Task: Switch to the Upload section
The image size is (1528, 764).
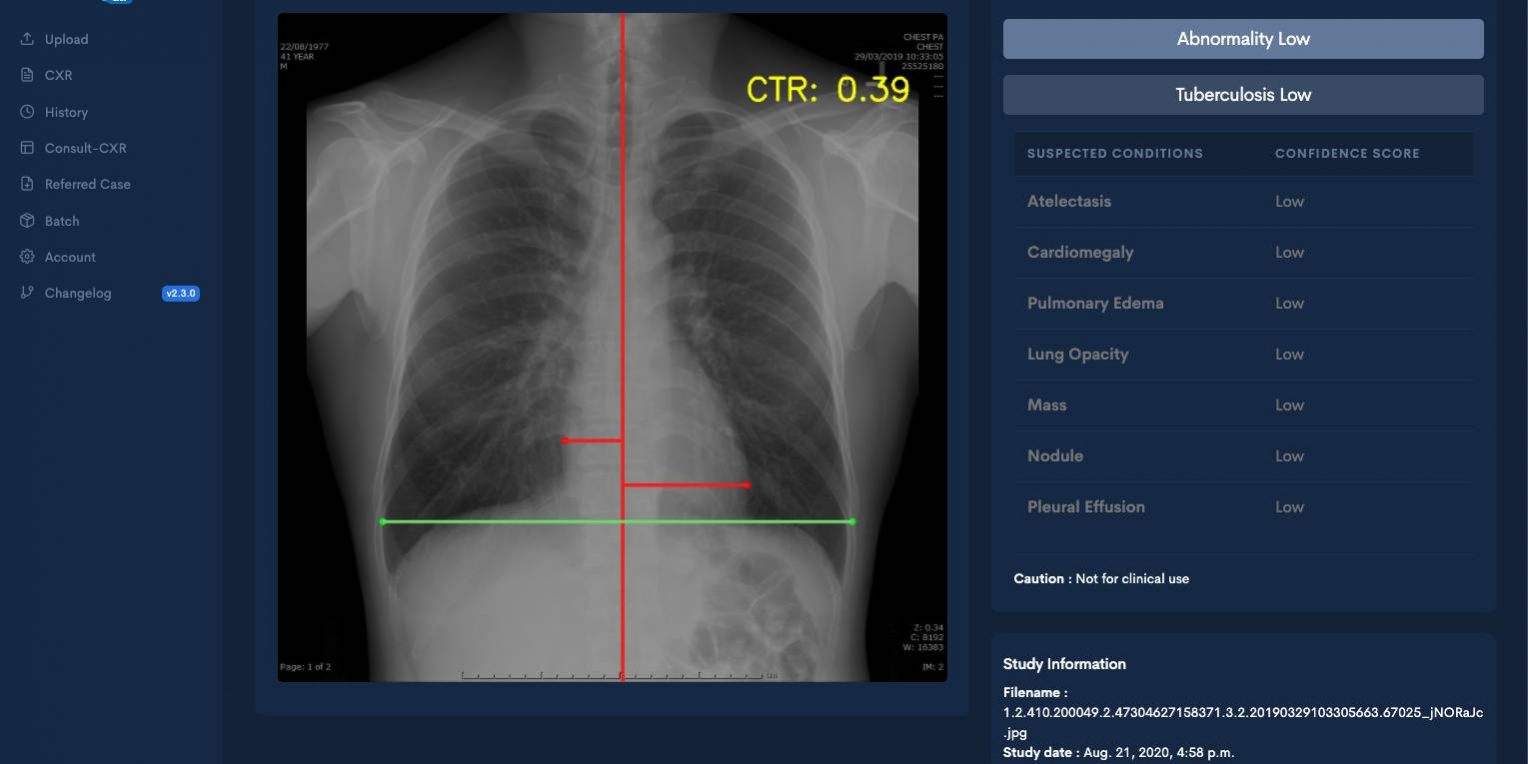Action: [66, 39]
